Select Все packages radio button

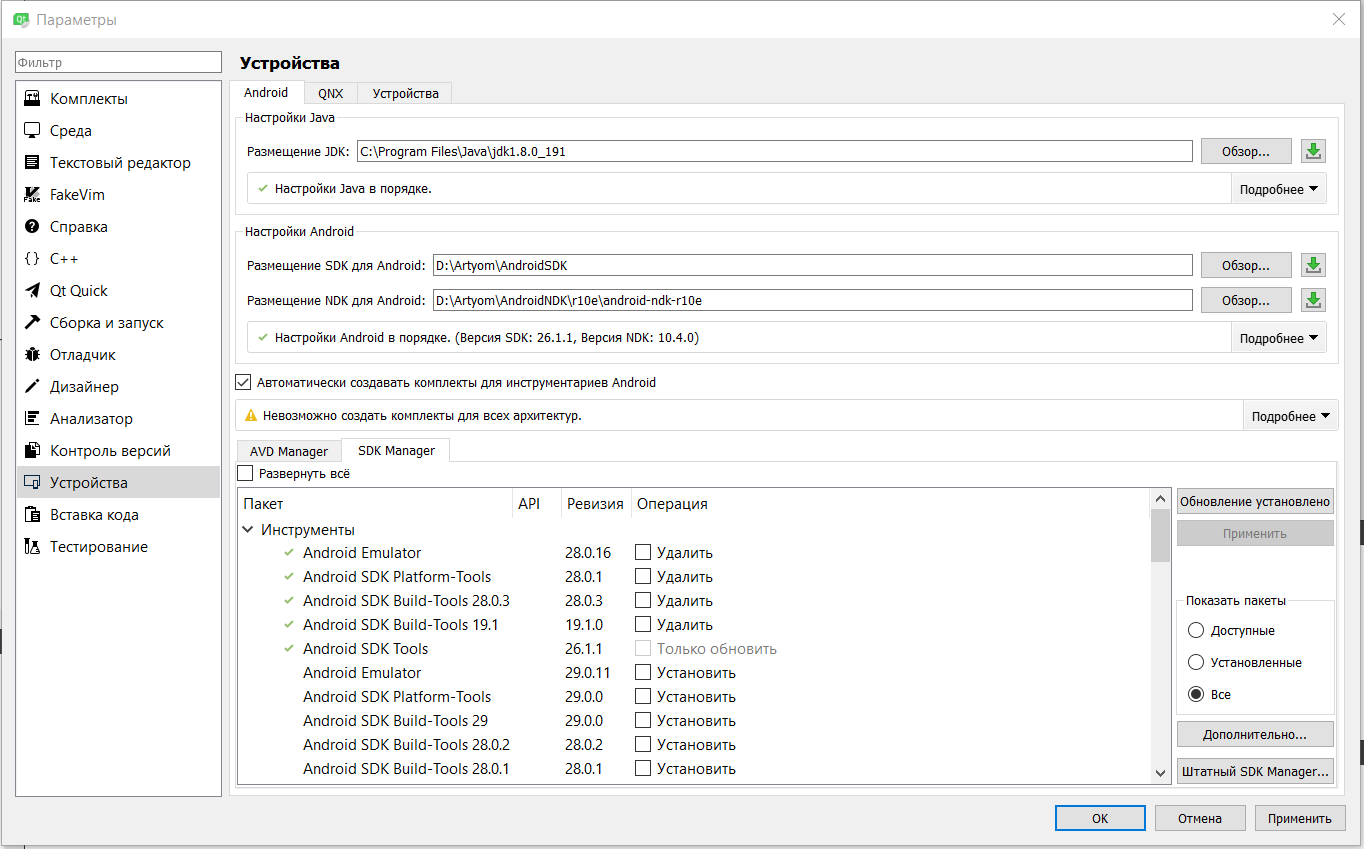point(1195,694)
